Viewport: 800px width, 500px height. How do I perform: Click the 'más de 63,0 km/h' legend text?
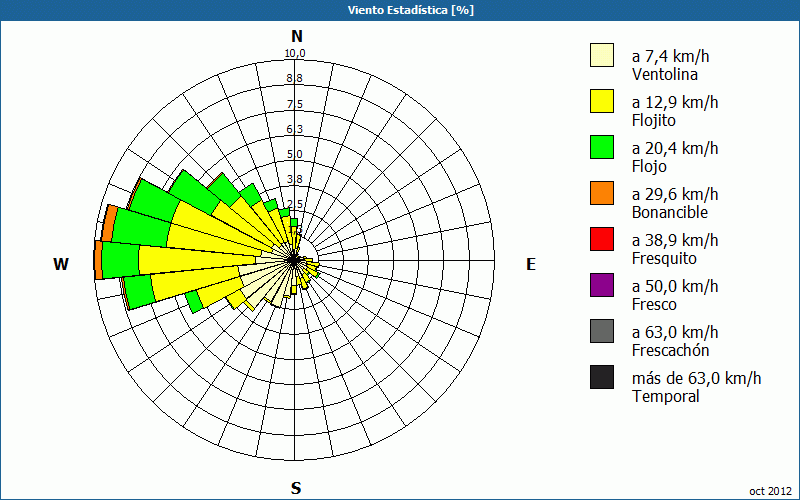tap(696, 378)
